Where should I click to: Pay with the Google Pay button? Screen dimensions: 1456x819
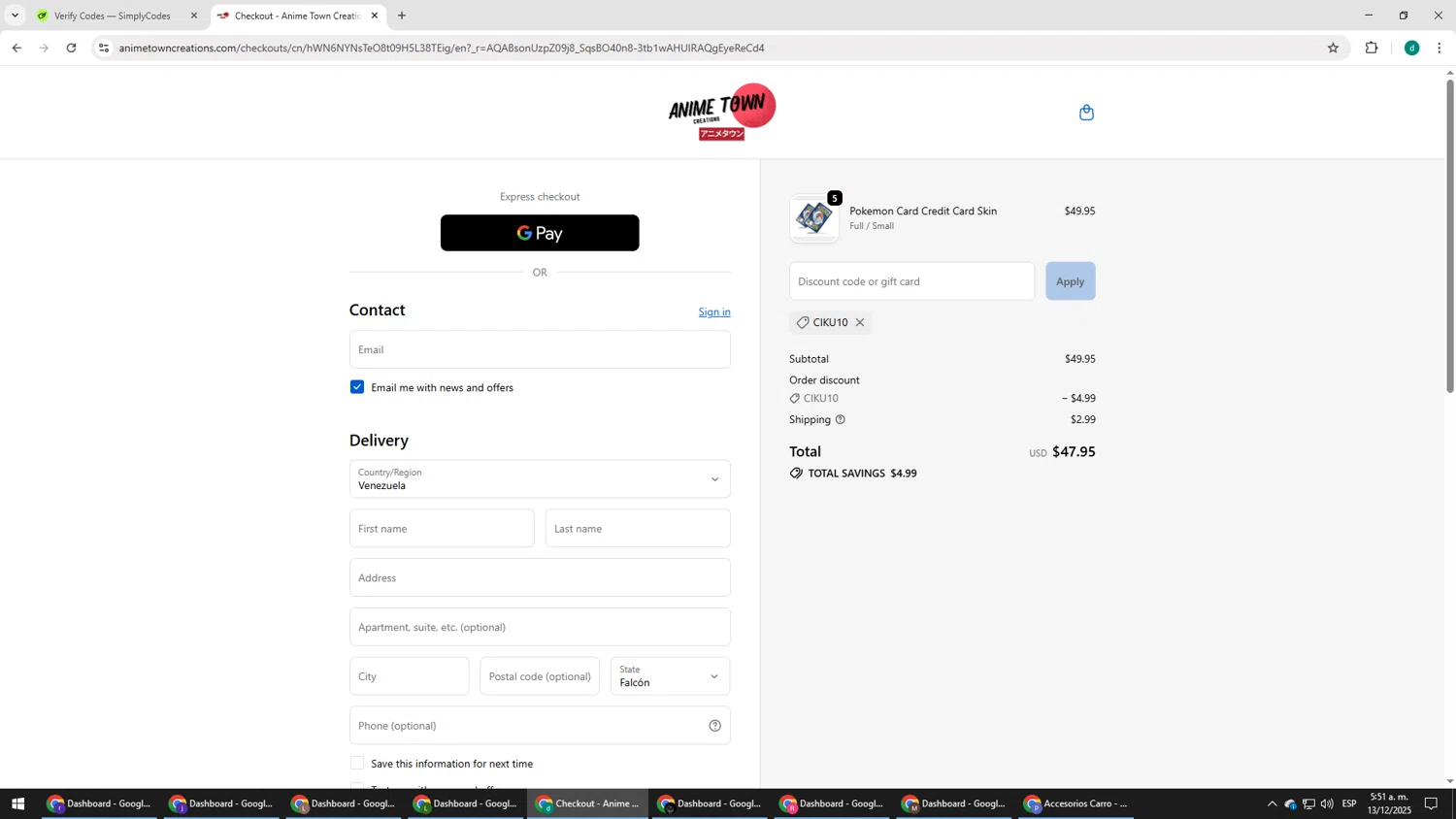(x=540, y=233)
